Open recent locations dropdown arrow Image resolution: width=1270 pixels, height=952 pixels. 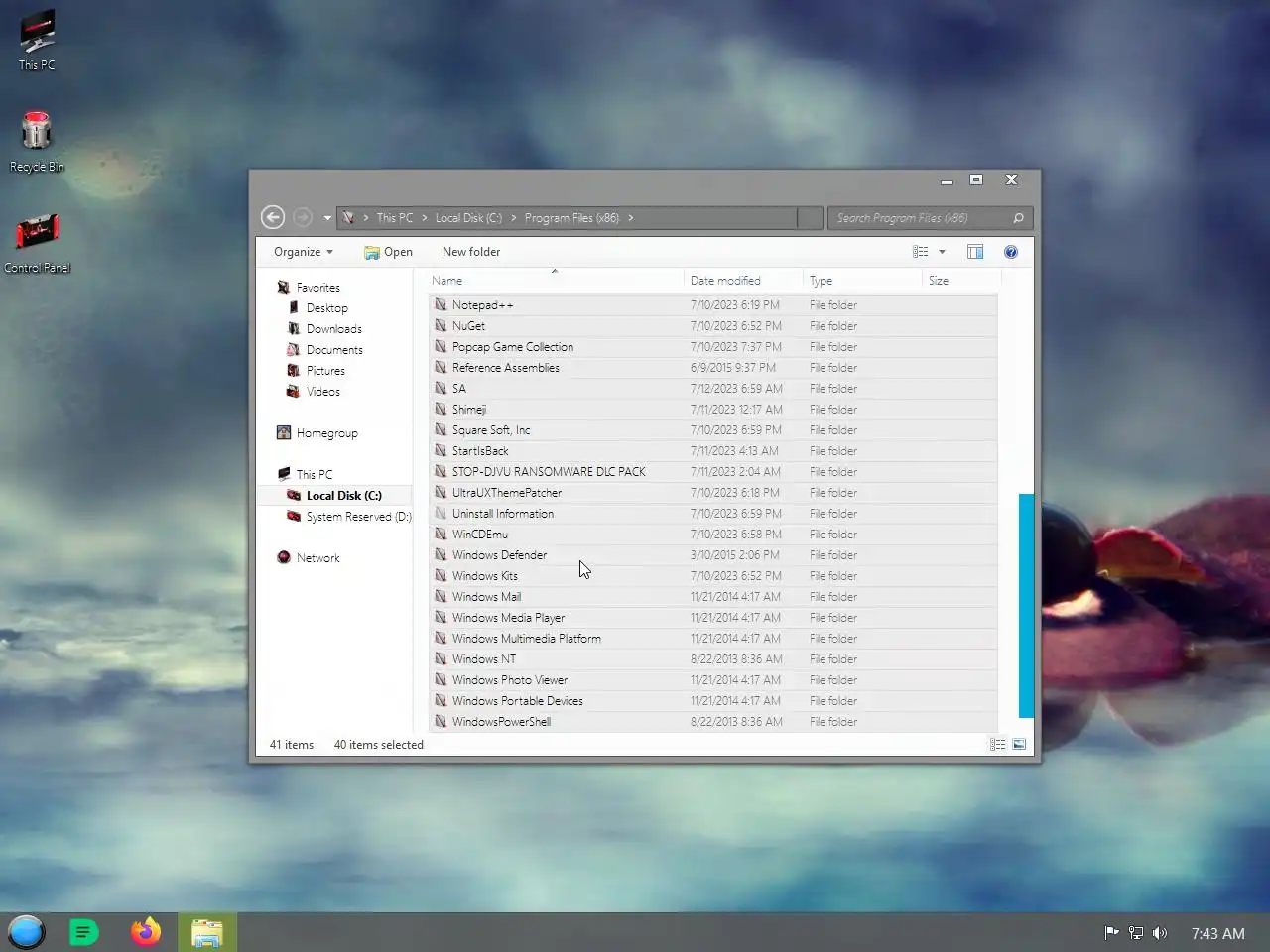(327, 218)
